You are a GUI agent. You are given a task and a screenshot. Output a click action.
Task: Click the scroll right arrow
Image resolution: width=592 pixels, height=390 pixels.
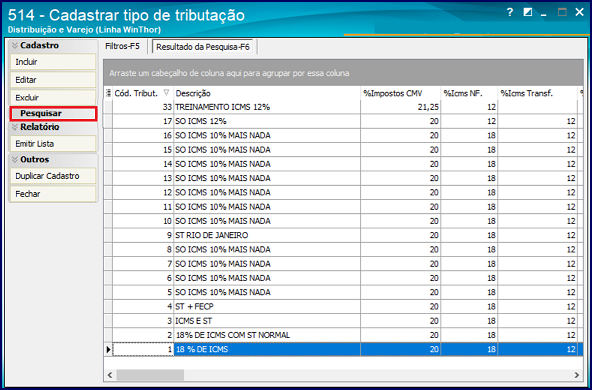577,375
